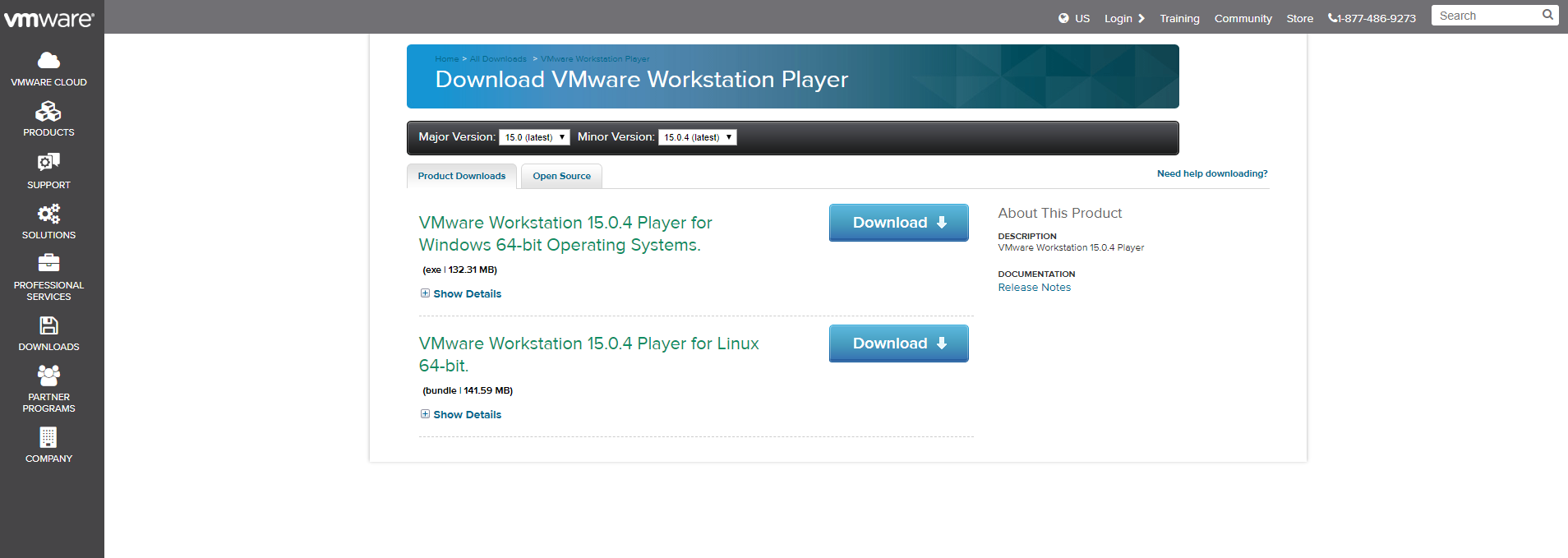The width and height of the screenshot is (1568, 558).
Task: Click the '(bundle | 141.59 MB)' text
Action: 468,390
